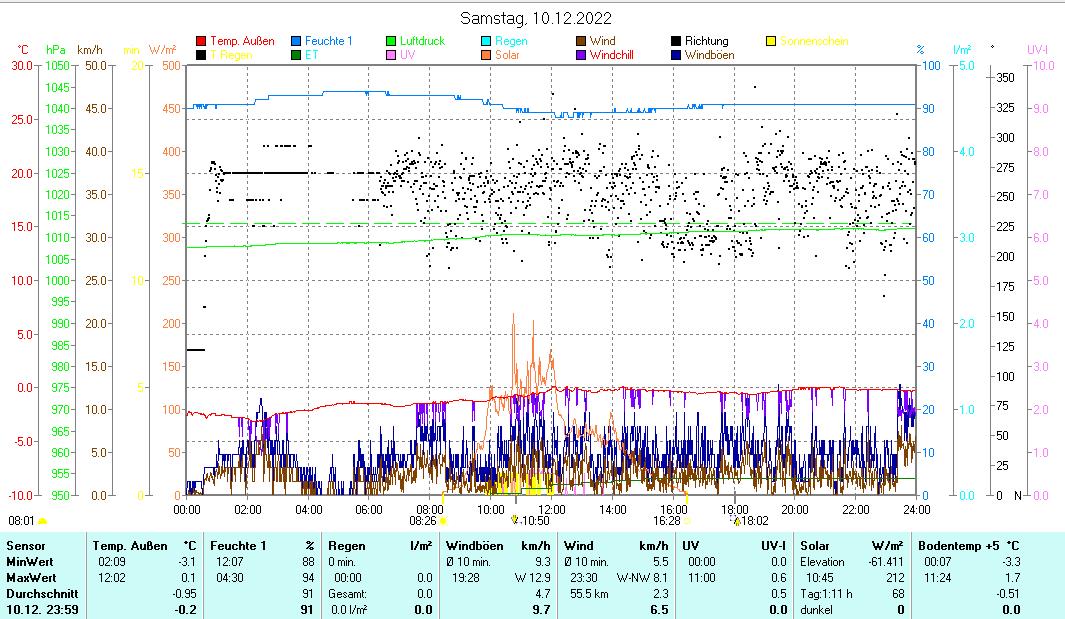
Task: Click the date title Samstag, 10.12.2022
Action: pyautogui.click(x=537, y=18)
